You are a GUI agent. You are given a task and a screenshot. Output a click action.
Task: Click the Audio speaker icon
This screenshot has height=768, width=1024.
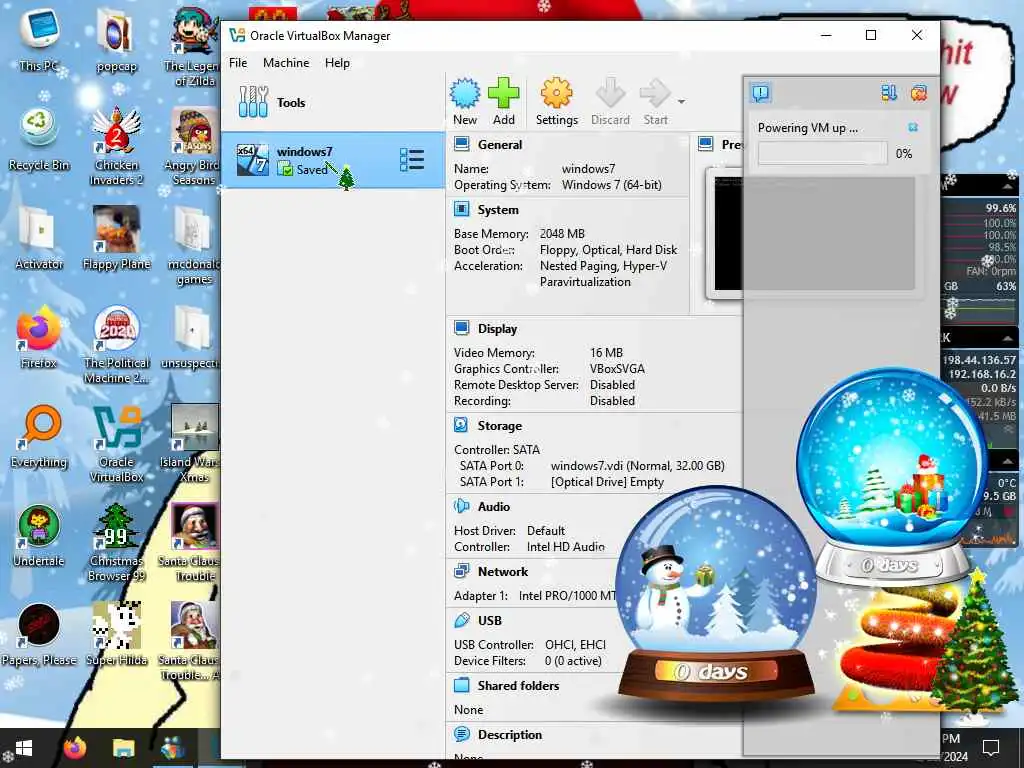pyautogui.click(x=462, y=506)
